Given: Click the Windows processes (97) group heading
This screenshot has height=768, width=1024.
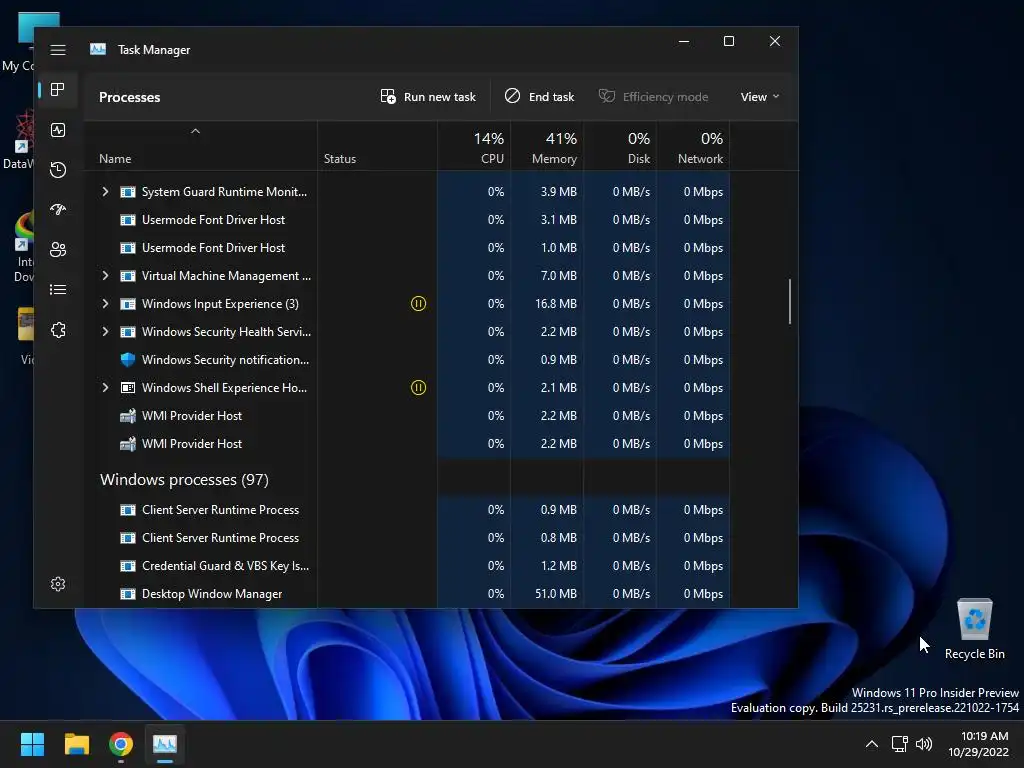Looking at the screenshot, I should point(184,479).
